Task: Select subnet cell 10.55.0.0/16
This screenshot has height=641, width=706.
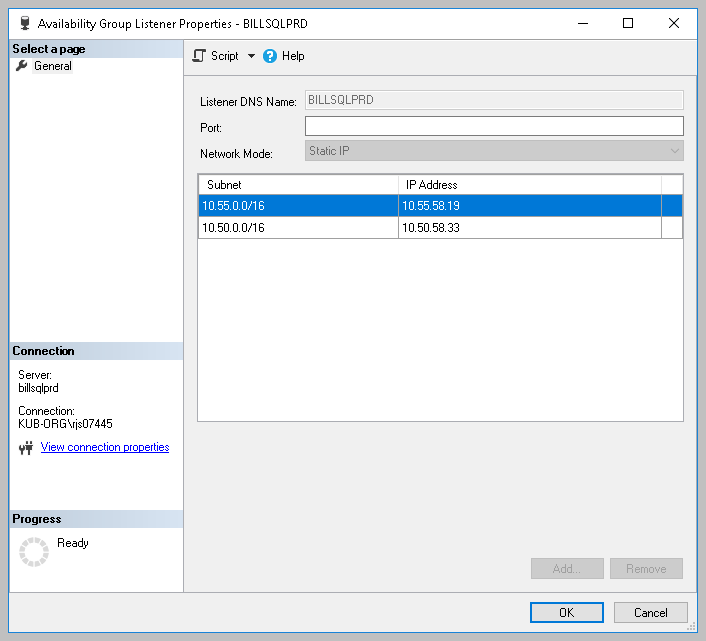Action: point(298,206)
